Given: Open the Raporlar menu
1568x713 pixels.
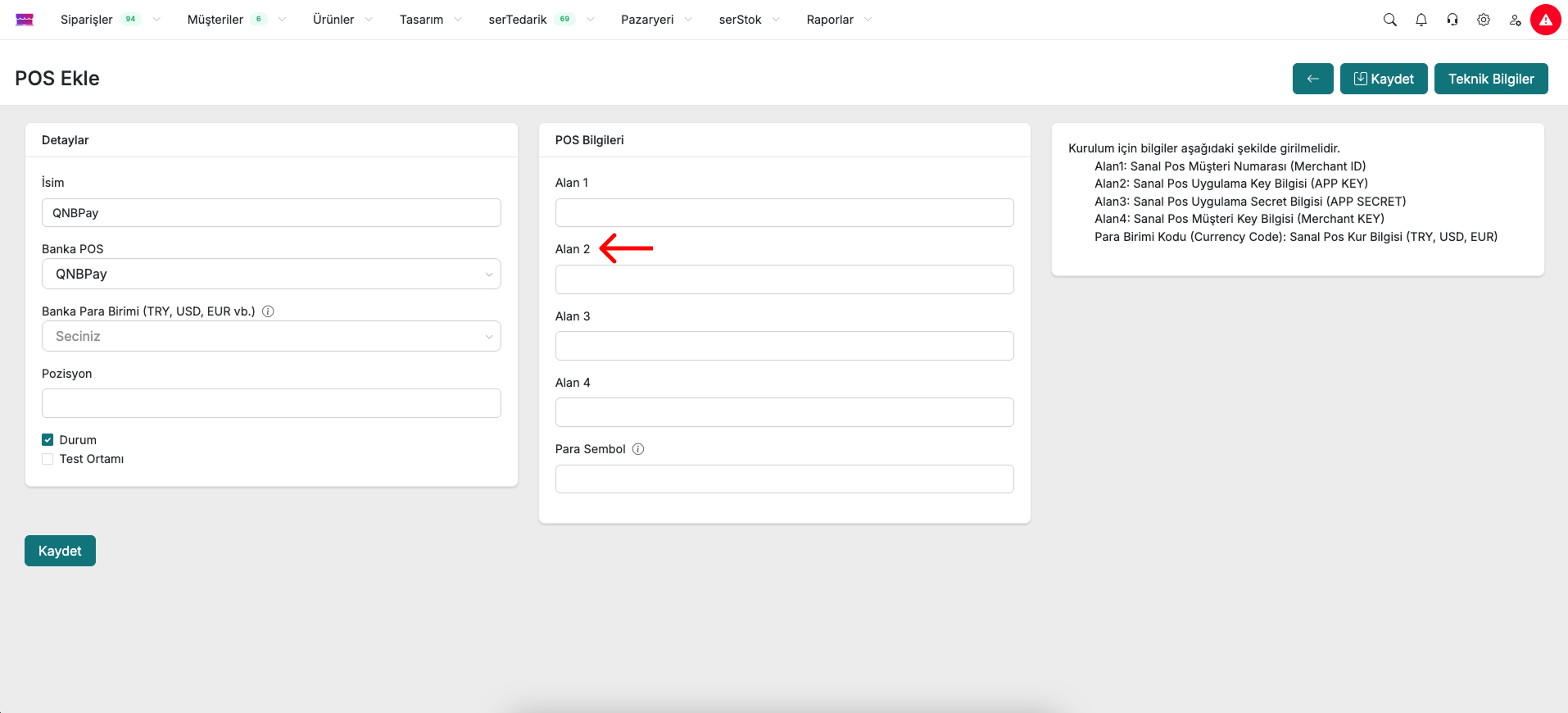Looking at the screenshot, I should pyautogui.click(x=830, y=20).
